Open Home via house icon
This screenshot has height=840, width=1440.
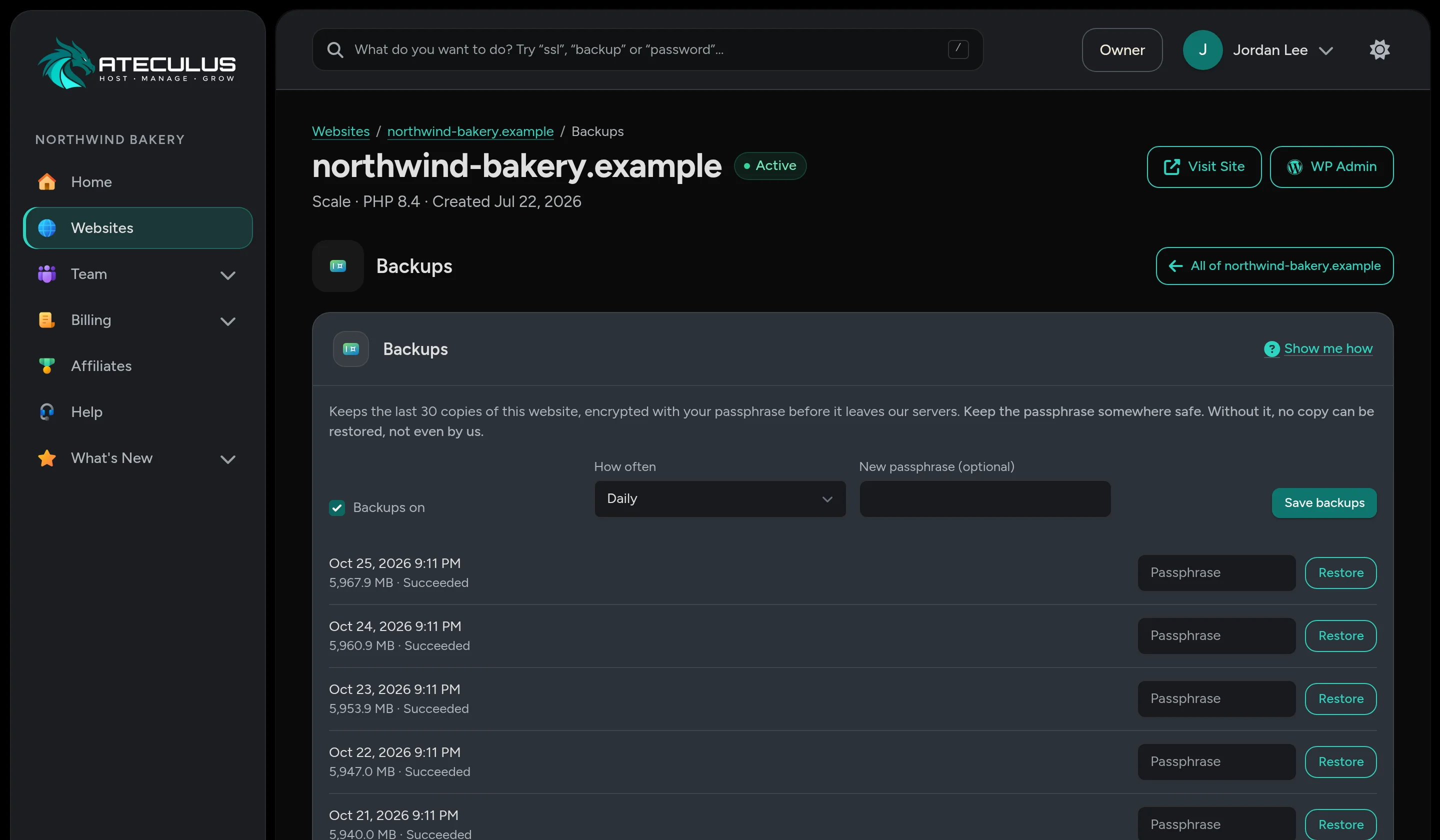47,181
